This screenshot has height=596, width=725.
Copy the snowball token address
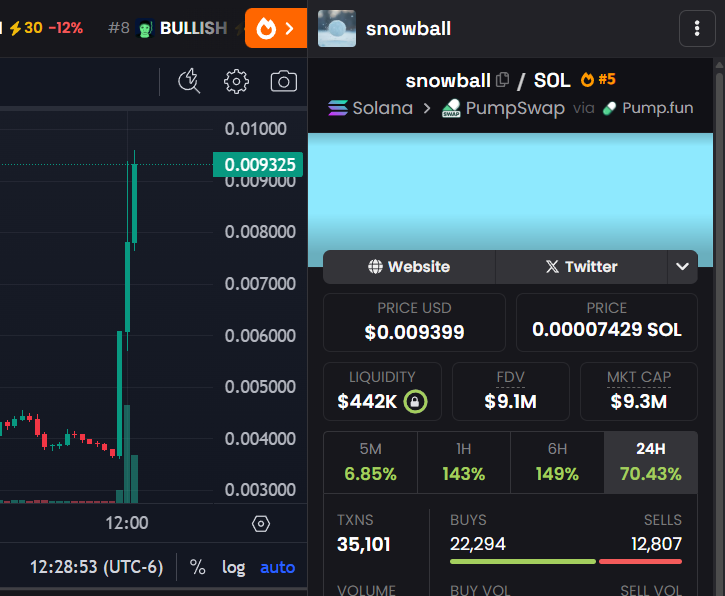tap(503, 80)
